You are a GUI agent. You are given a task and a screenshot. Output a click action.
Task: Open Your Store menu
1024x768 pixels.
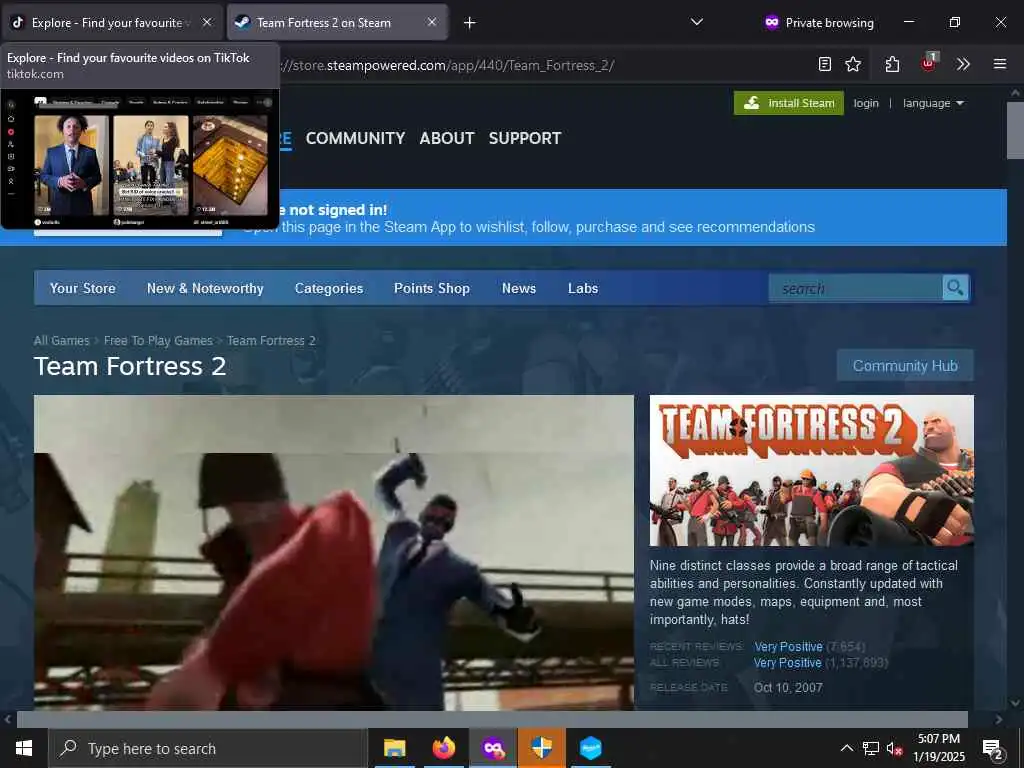[x=82, y=288]
